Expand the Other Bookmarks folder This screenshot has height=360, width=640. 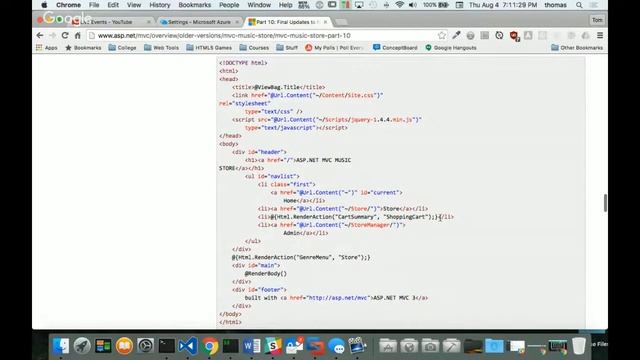coord(577,48)
